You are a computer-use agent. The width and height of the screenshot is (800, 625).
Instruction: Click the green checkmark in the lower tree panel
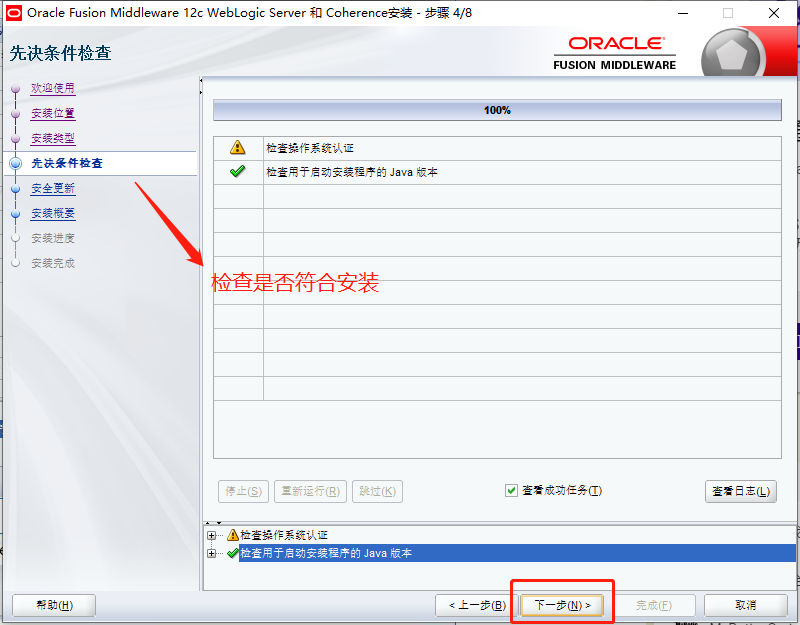tap(233, 553)
